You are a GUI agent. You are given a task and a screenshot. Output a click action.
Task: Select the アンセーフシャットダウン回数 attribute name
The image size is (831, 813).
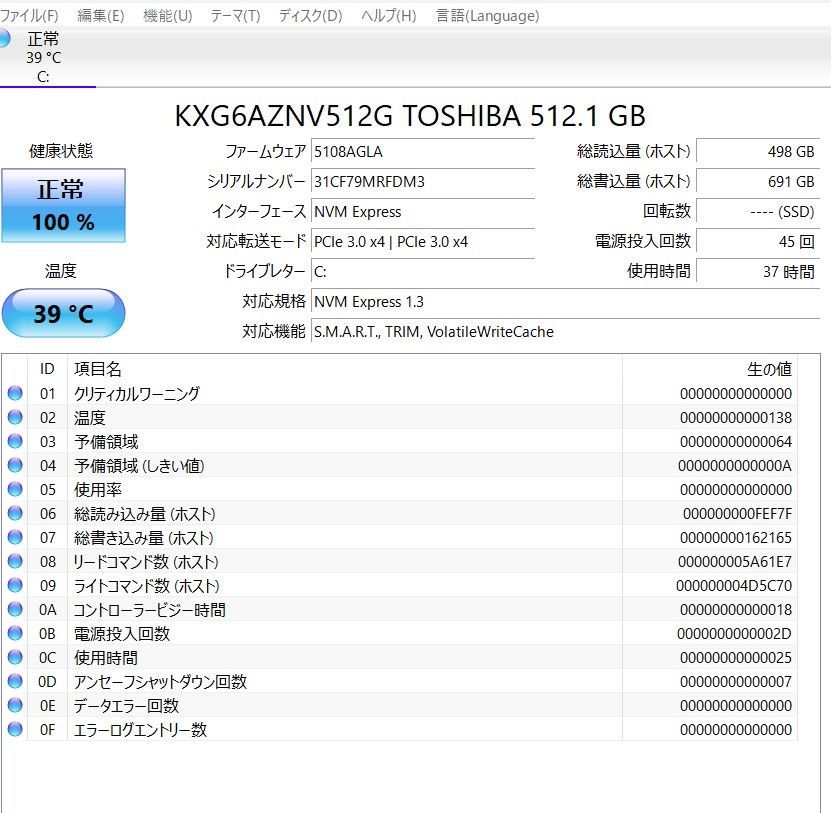[x=160, y=682]
